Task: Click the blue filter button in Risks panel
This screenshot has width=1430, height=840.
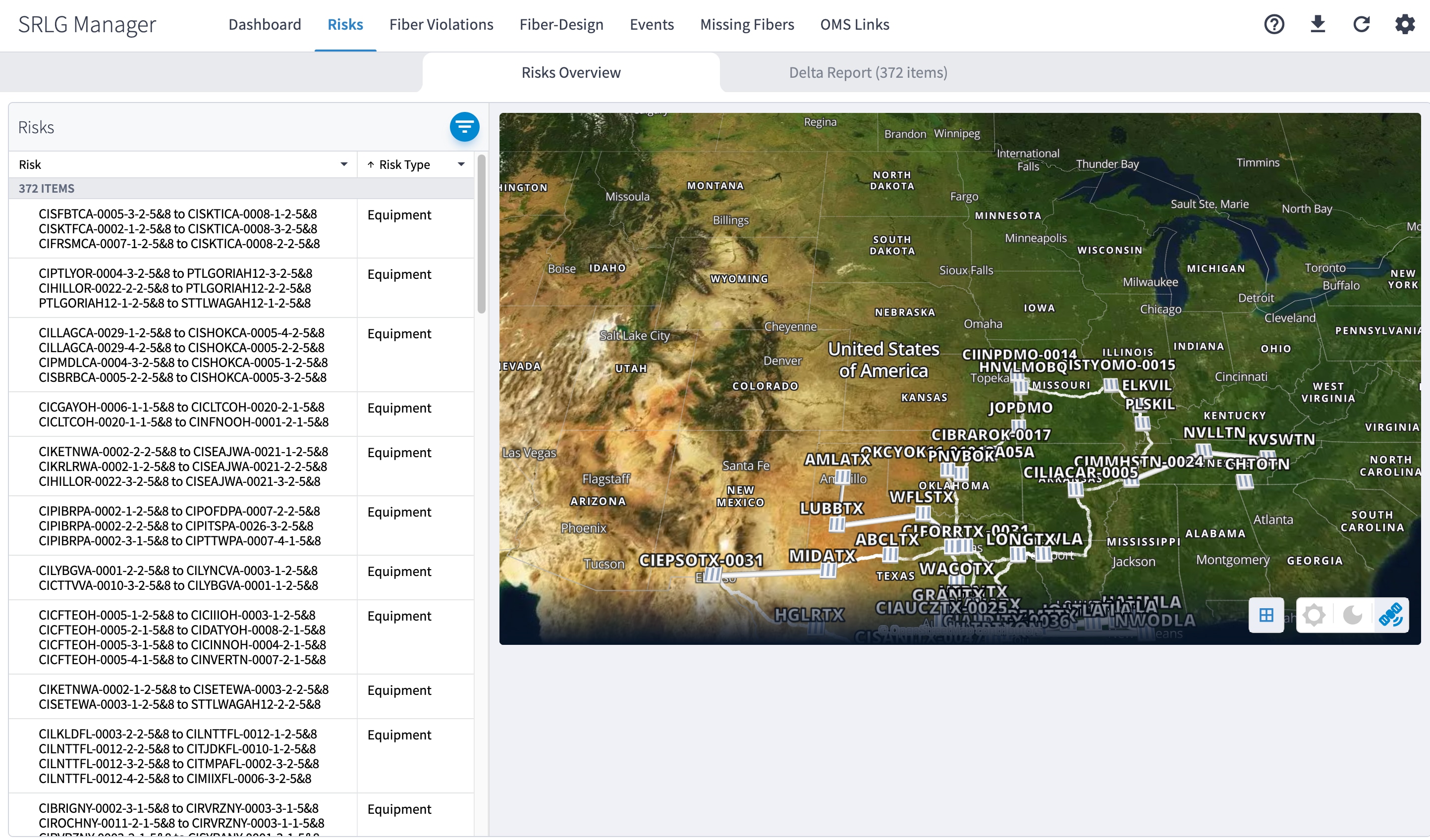Action: point(464,127)
